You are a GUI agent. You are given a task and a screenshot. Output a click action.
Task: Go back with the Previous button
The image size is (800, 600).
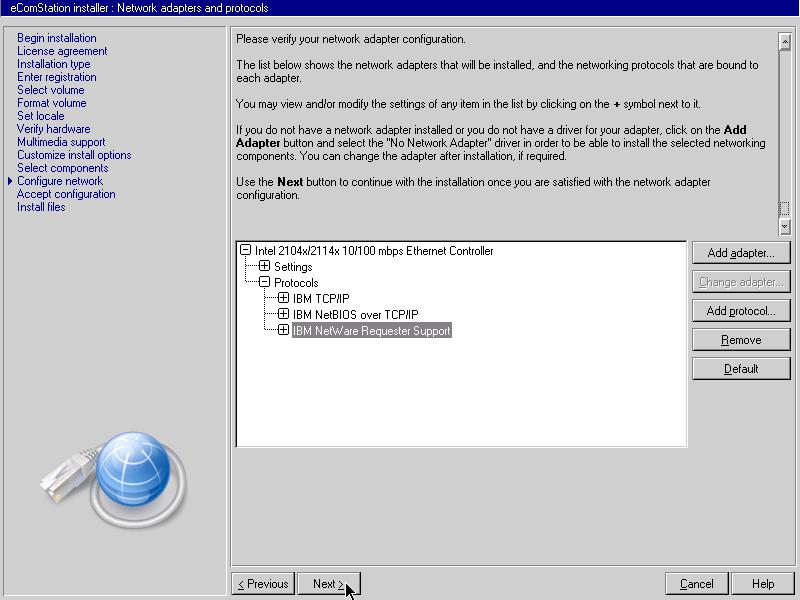click(x=263, y=584)
